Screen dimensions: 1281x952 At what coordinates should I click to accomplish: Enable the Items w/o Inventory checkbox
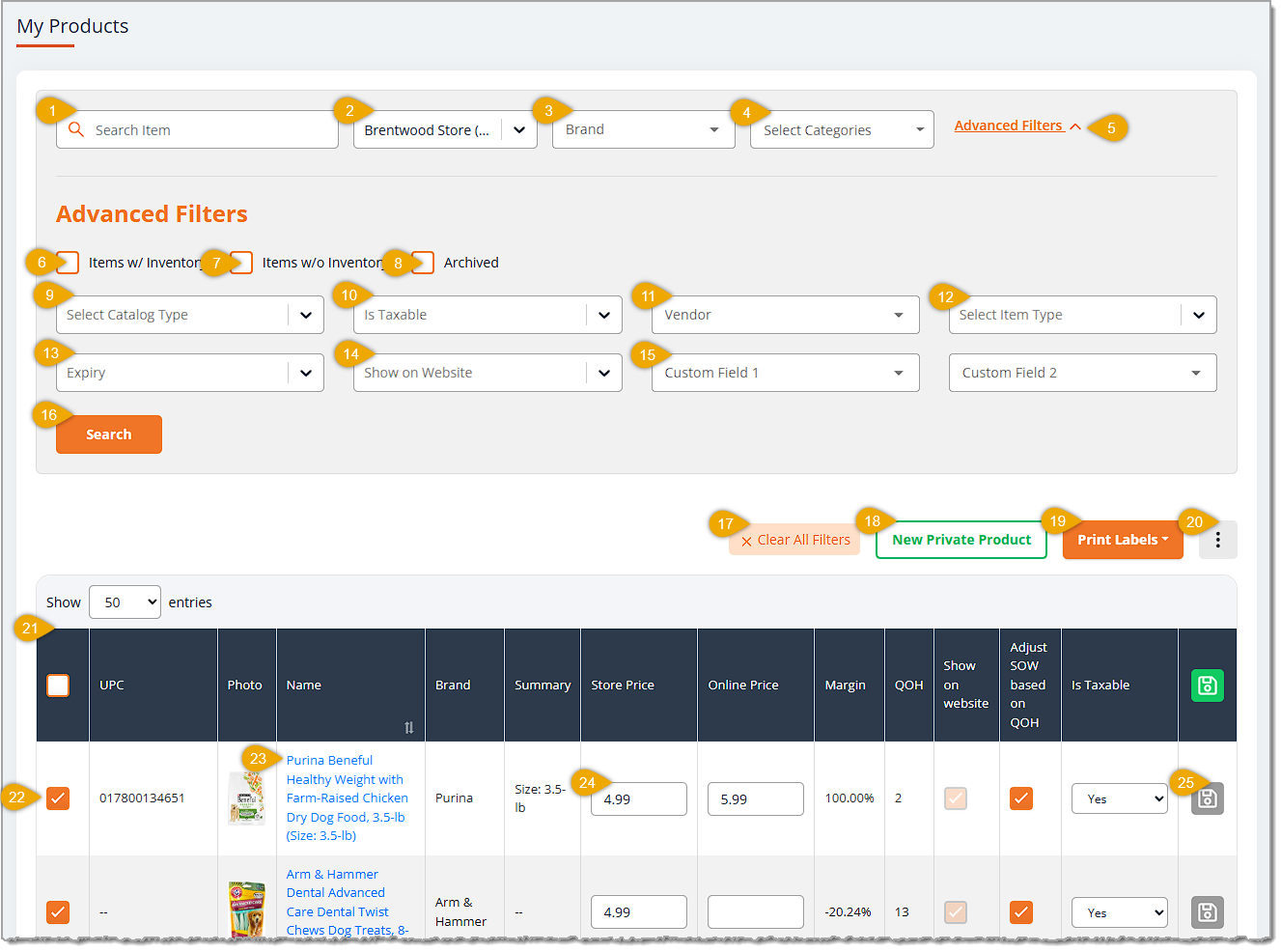[241, 263]
